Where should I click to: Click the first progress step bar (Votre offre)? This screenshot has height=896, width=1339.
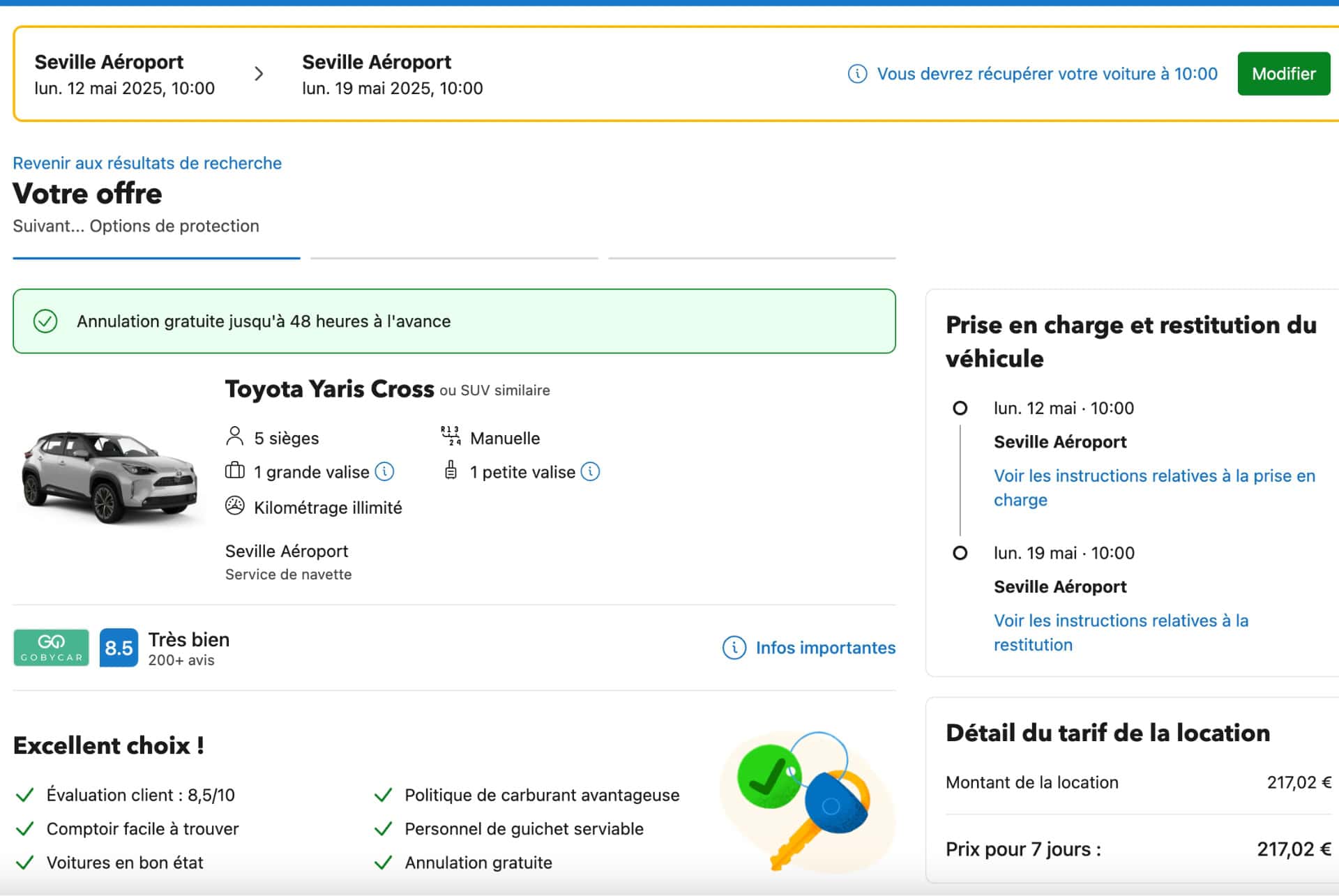156,258
